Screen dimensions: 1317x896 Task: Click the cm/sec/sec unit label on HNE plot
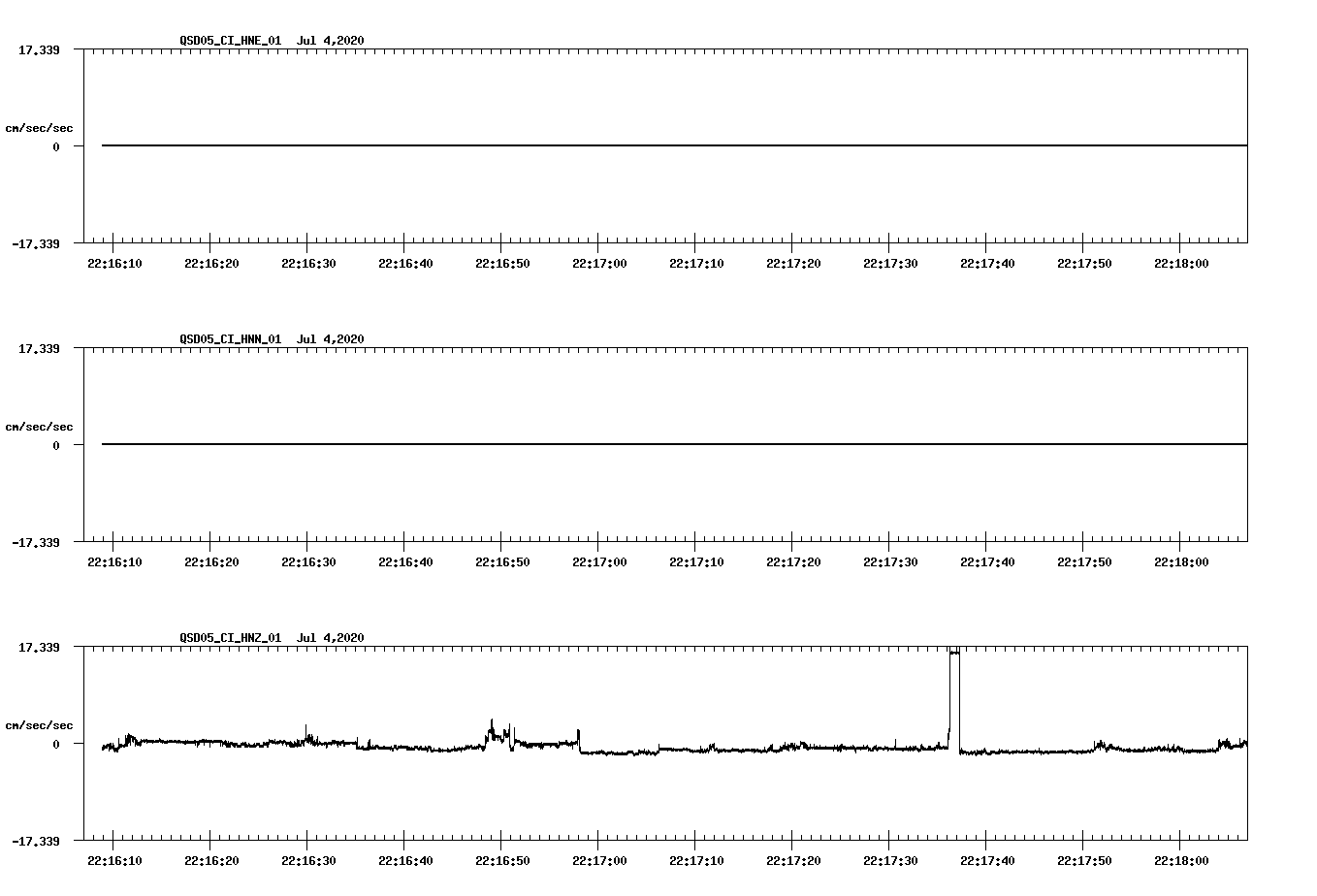pos(39,128)
